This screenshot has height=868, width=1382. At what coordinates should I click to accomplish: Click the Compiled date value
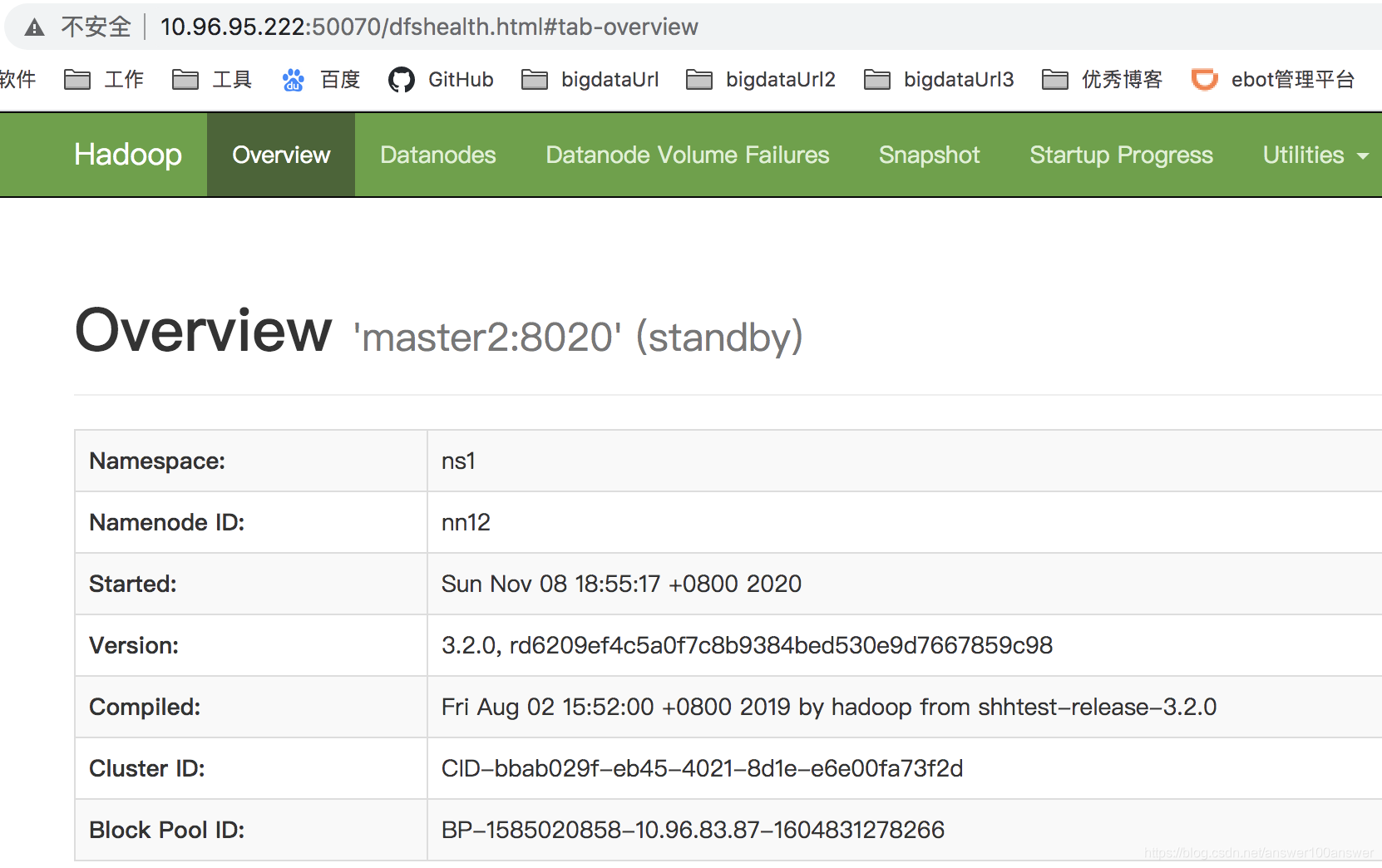click(829, 707)
